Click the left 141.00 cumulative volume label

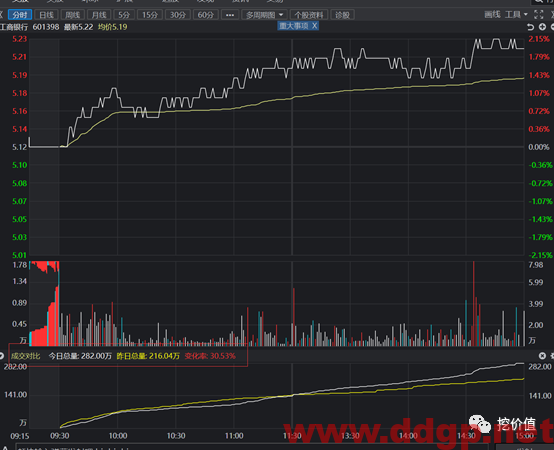coord(16,395)
